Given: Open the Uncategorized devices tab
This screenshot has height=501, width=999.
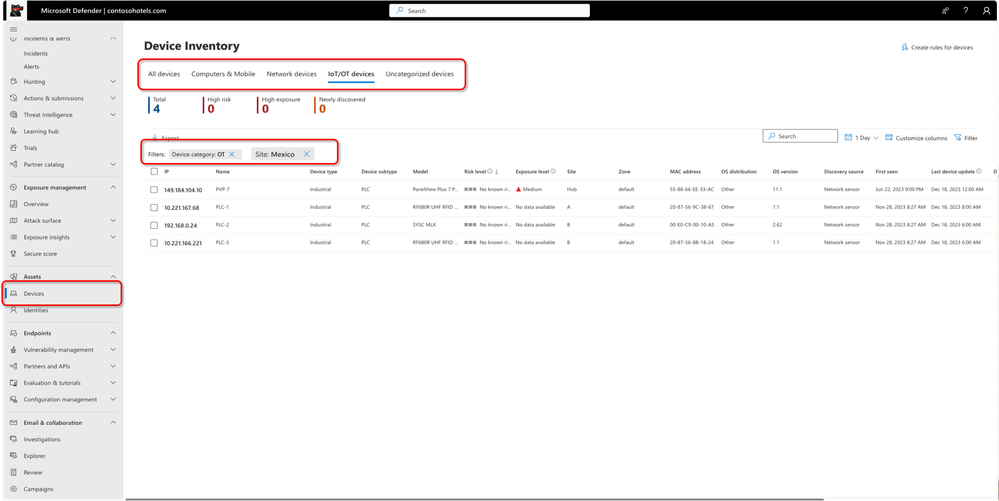Looking at the screenshot, I should (420, 74).
